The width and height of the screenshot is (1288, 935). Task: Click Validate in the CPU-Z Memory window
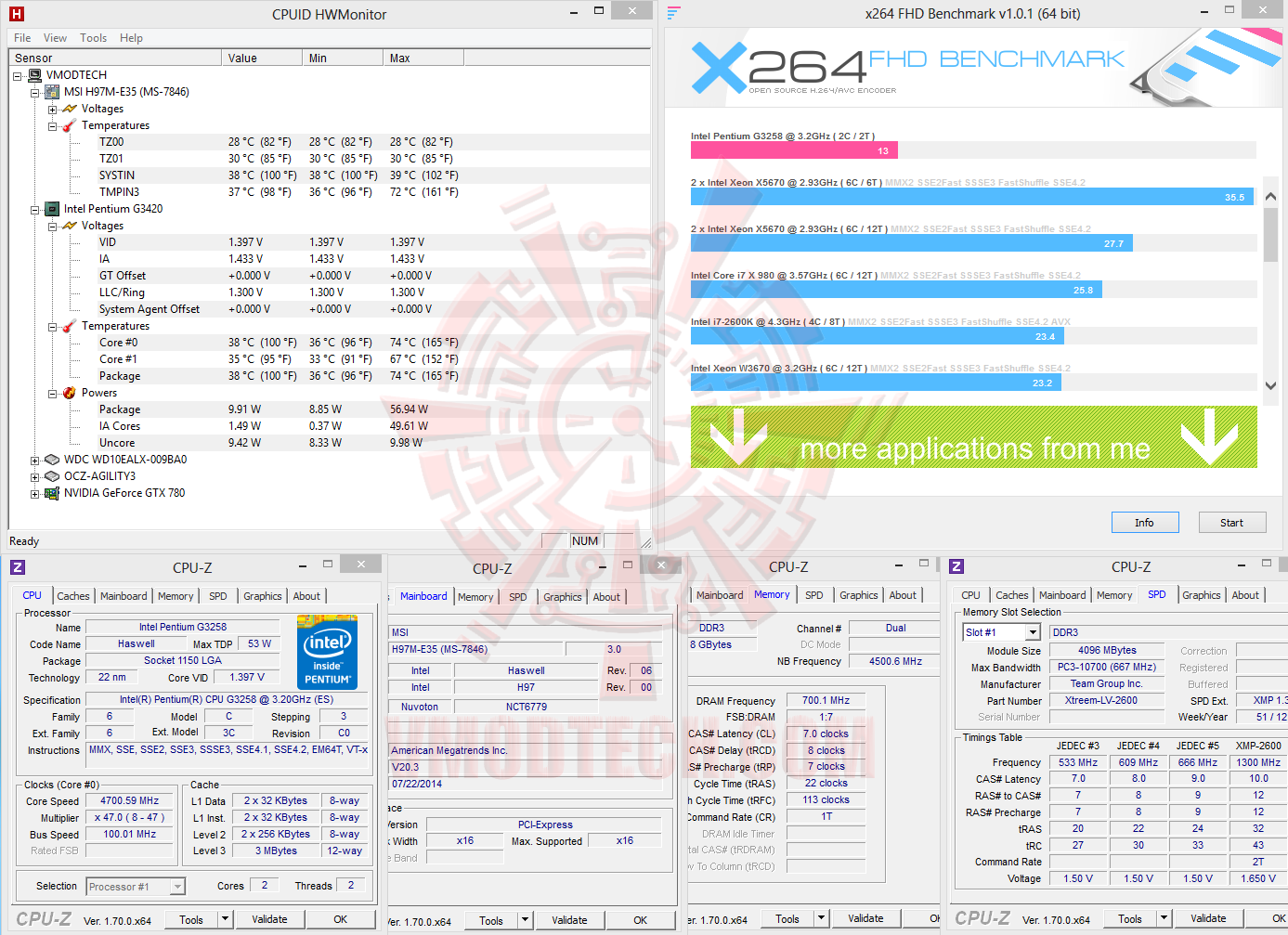tap(865, 918)
